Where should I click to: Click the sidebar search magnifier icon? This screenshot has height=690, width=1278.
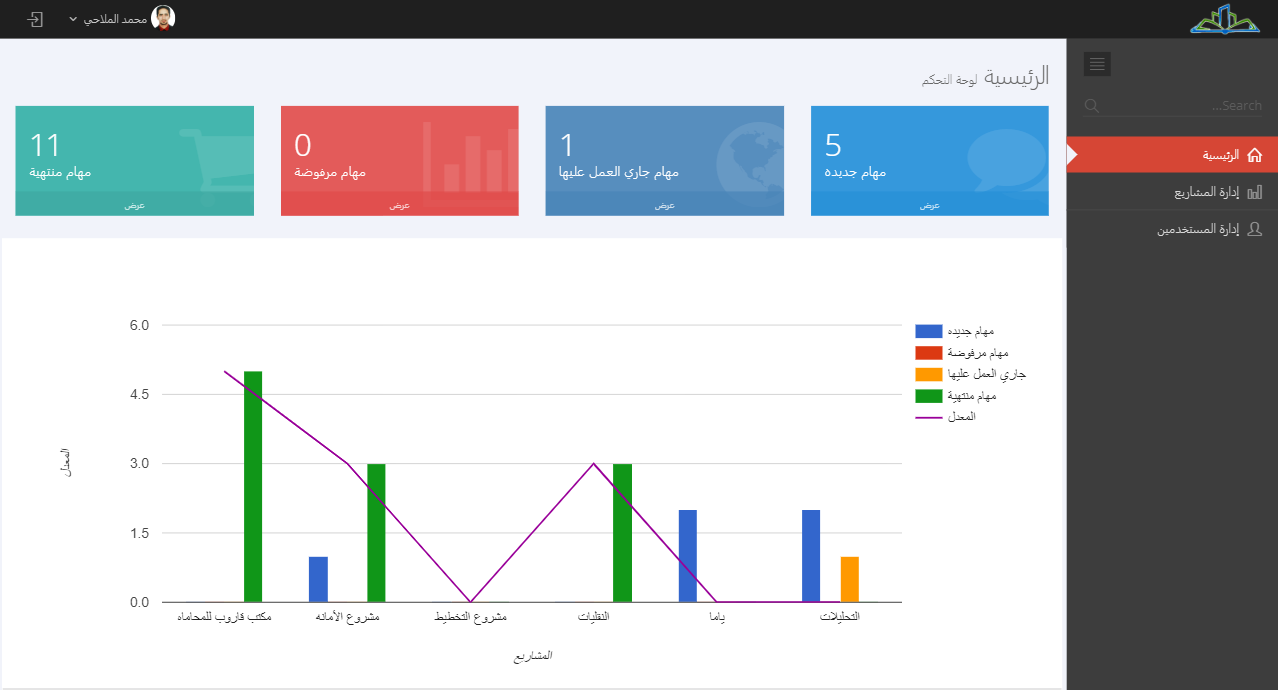click(1092, 106)
